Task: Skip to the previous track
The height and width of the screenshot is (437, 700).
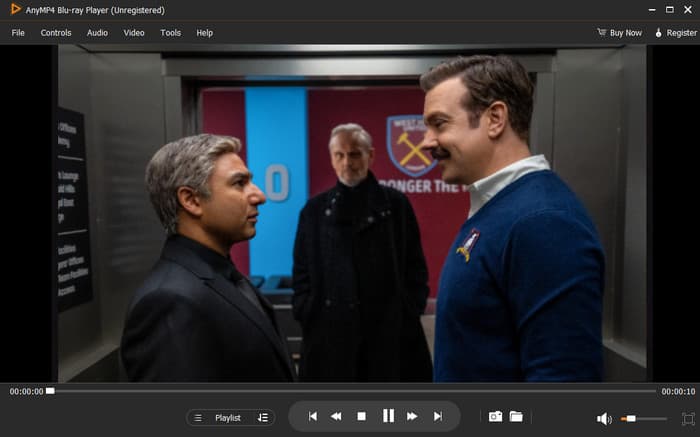Action: [x=313, y=416]
